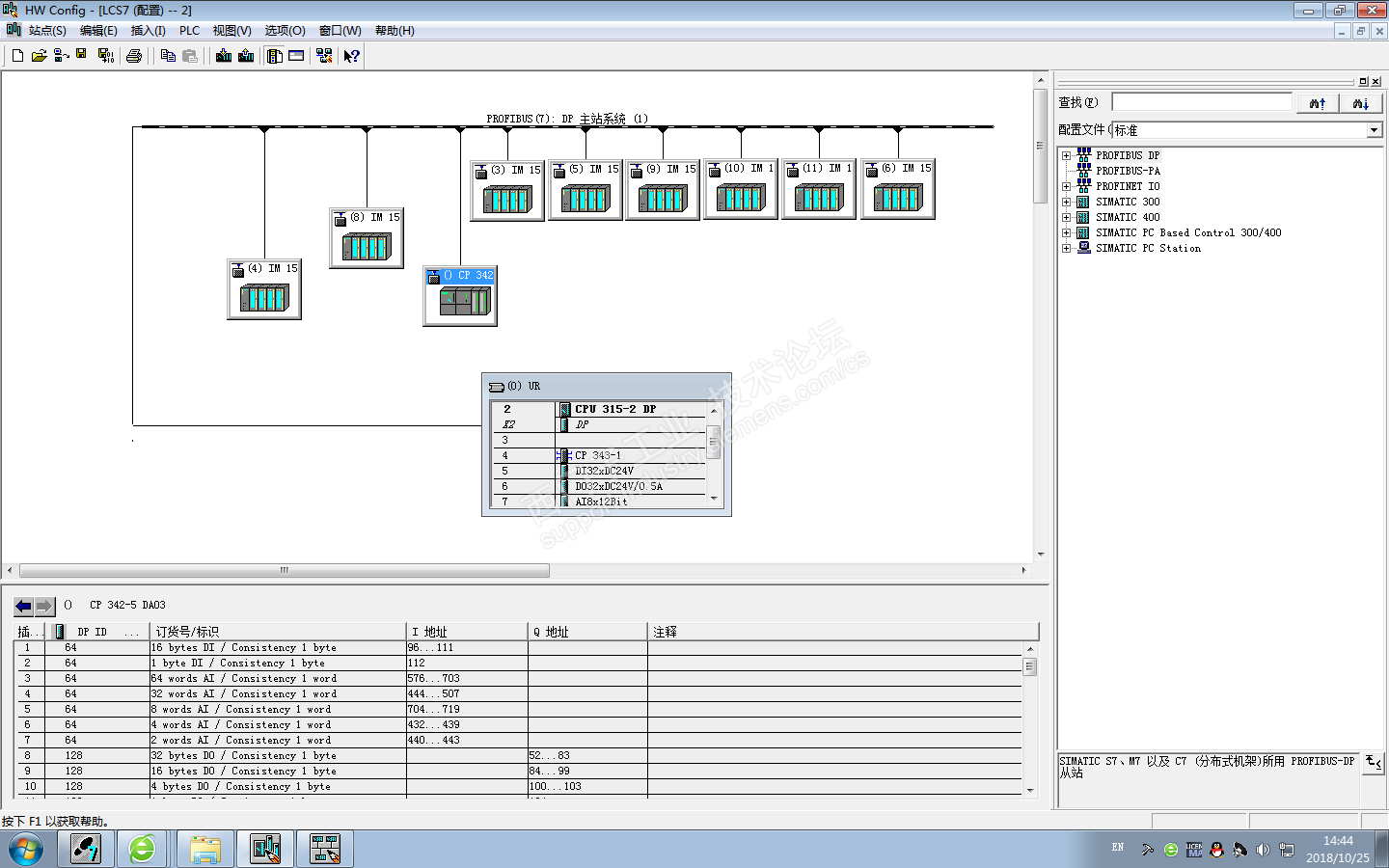1389x868 pixels.
Task: Expand SIMATIC PC Based Control 300/400 node
Action: 1066,232
